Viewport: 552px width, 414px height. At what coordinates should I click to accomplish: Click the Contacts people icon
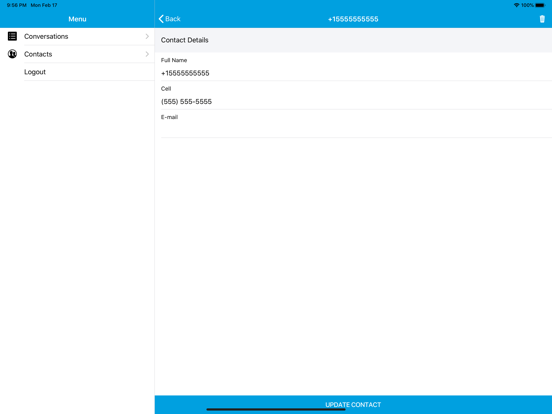click(12, 54)
